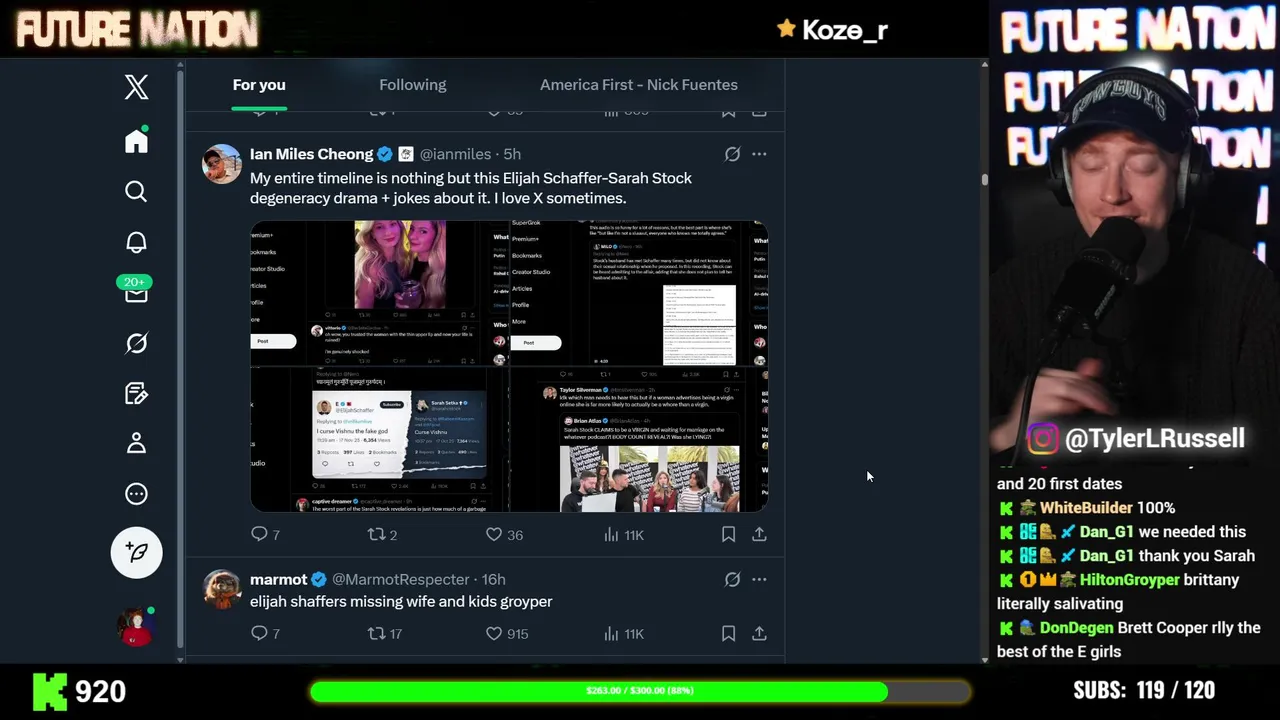Open marmot's avatar picture
The height and width of the screenshot is (720, 1280).
click(x=222, y=589)
